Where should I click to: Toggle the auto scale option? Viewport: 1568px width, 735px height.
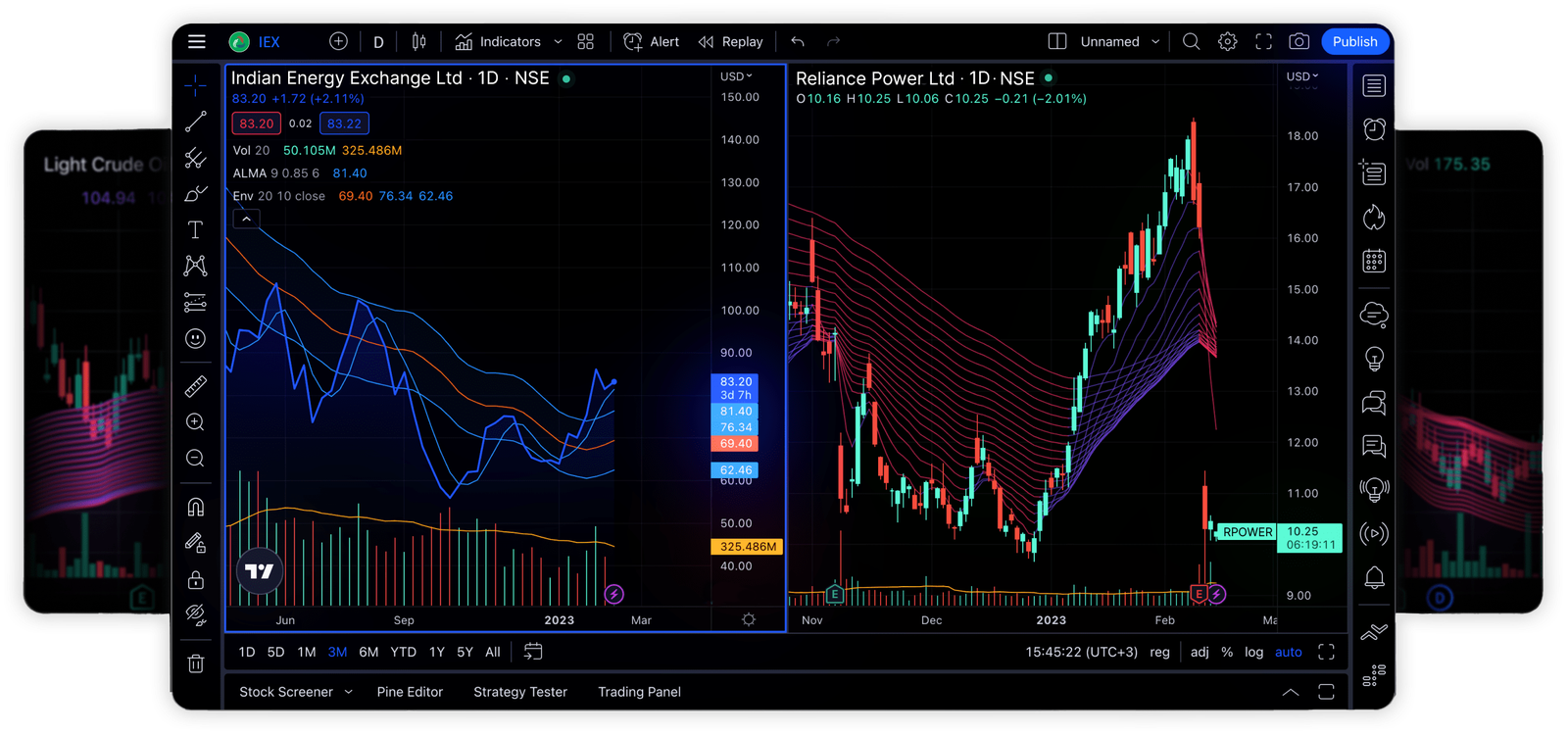point(1288,652)
